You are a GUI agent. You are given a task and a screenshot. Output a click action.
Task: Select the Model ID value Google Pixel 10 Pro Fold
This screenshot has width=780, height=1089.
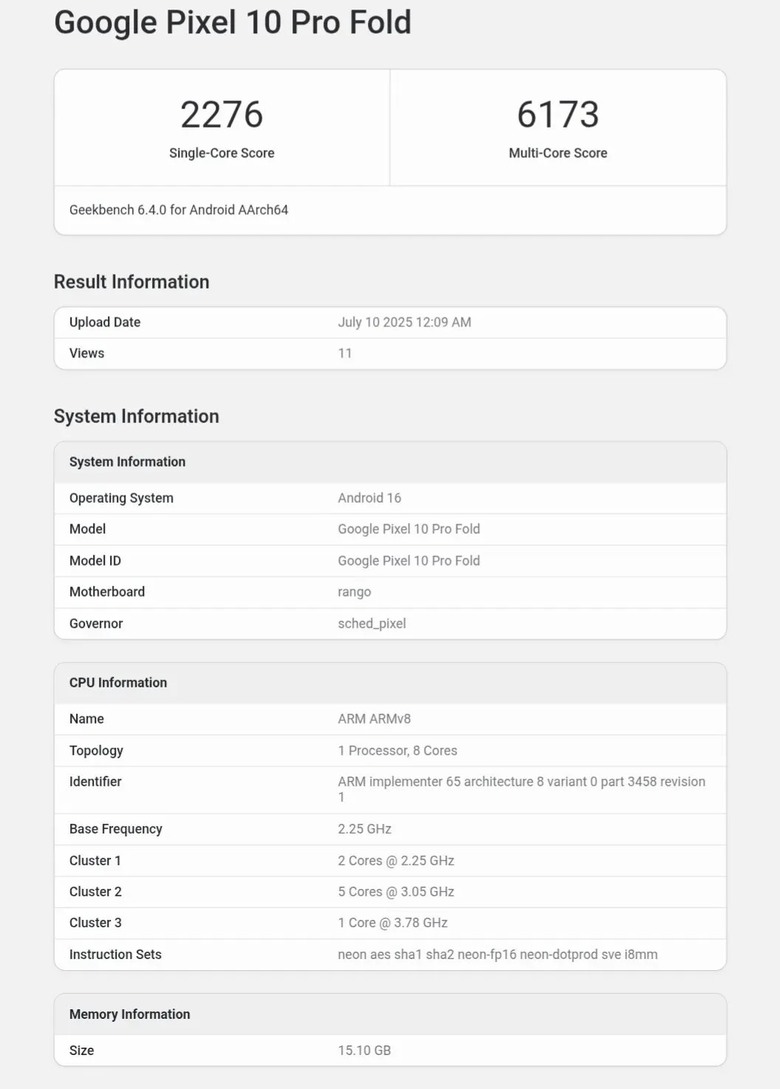pos(409,560)
